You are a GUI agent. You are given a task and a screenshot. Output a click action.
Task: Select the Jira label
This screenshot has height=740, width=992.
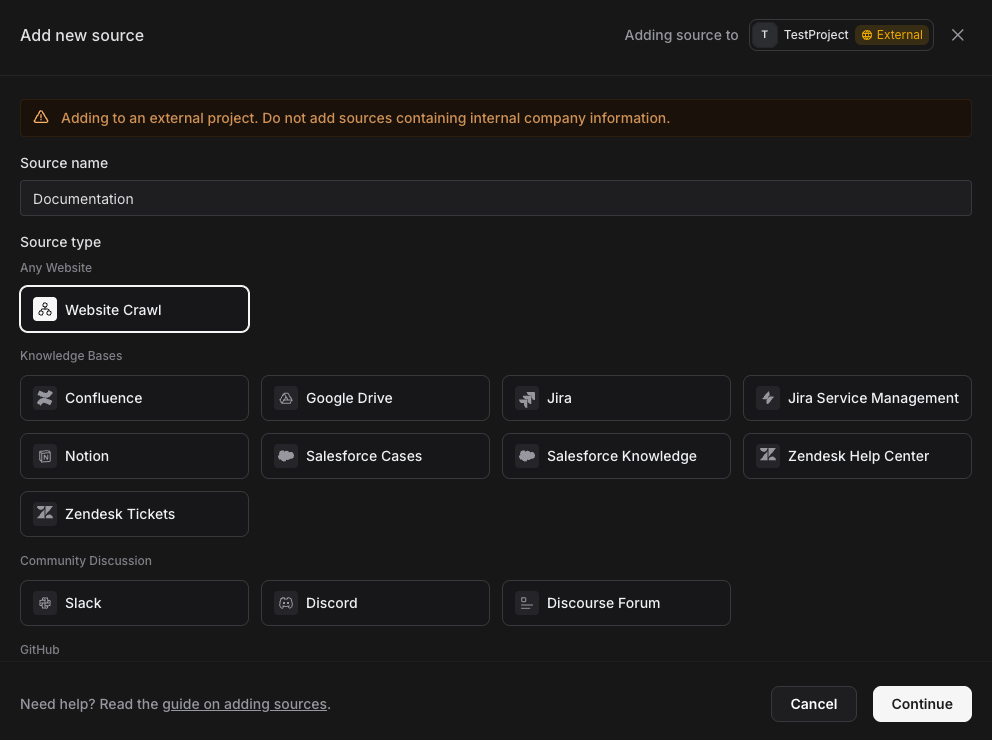[559, 398]
